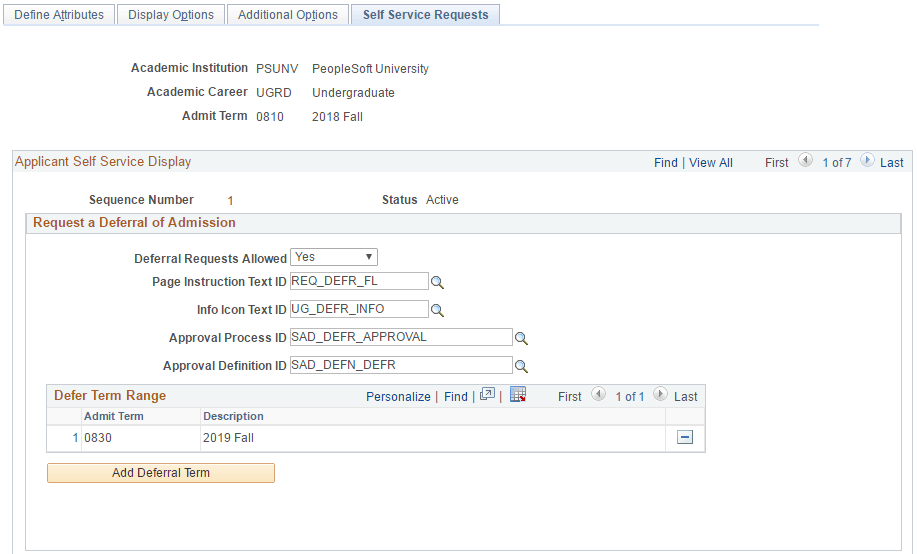The width and height of the screenshot is (917, 554).
Task: Click First link in Applicant Self Service Display
Action: 777,163
